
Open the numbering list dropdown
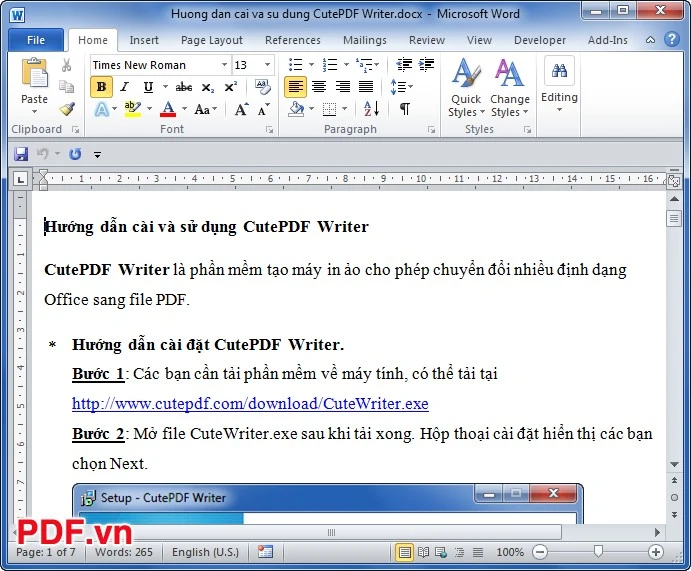pos(346,65)
